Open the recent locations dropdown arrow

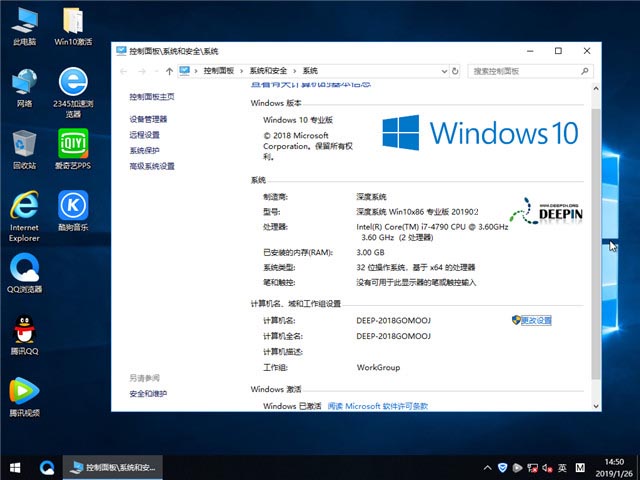[x=156, y=71]
